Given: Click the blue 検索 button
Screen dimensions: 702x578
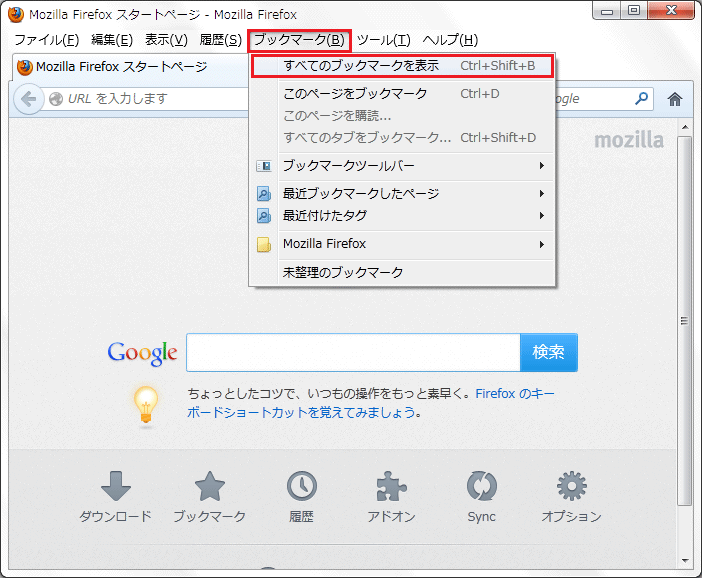Looking at the screenshot, I should pos(549,352).
